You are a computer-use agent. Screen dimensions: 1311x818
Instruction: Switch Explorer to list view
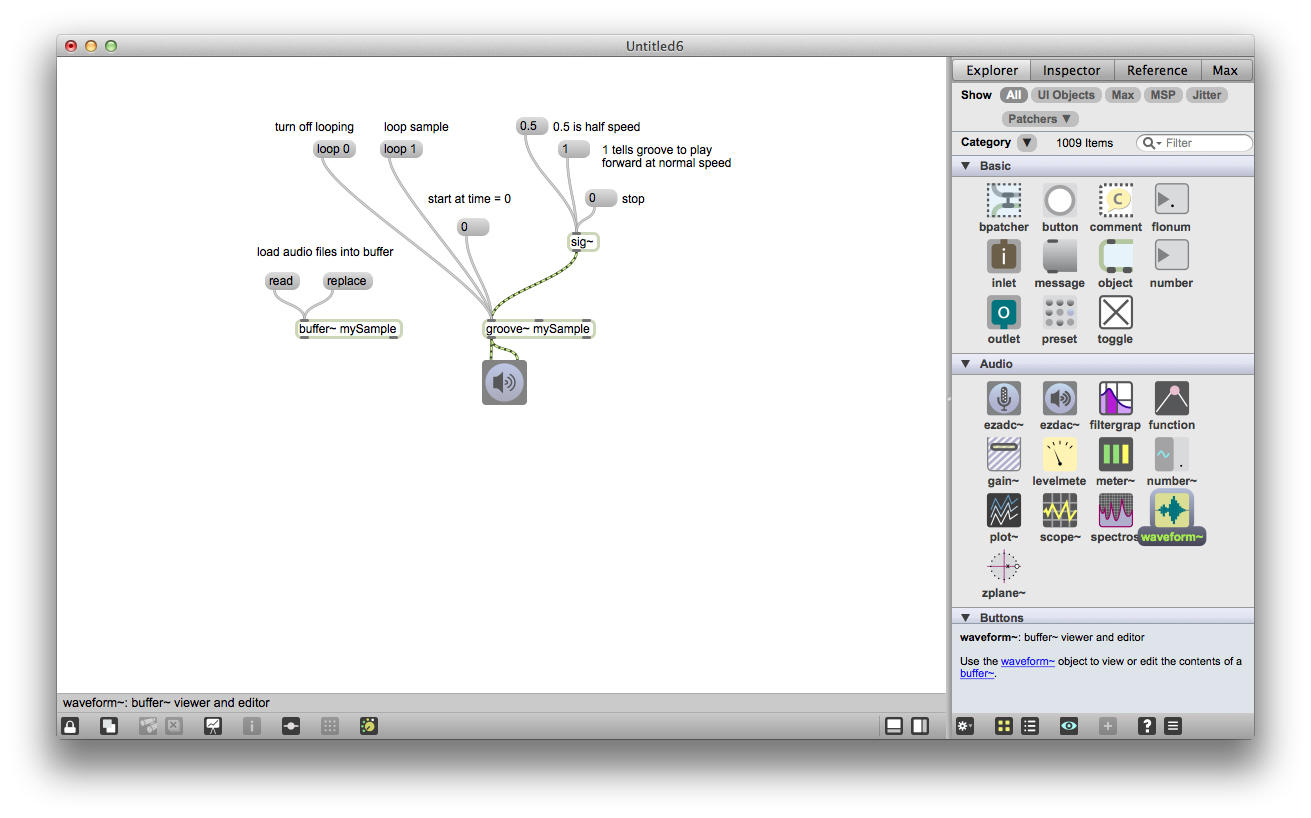[x=1029, y=726]
